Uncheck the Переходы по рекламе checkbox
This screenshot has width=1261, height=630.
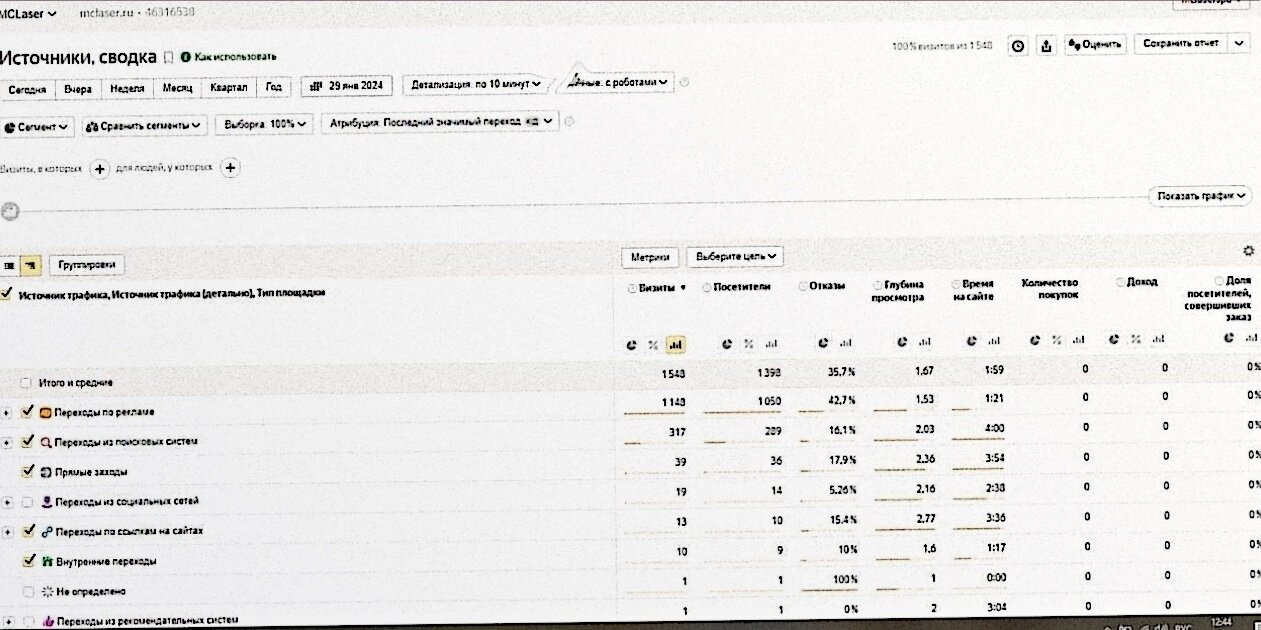[28, 411]
